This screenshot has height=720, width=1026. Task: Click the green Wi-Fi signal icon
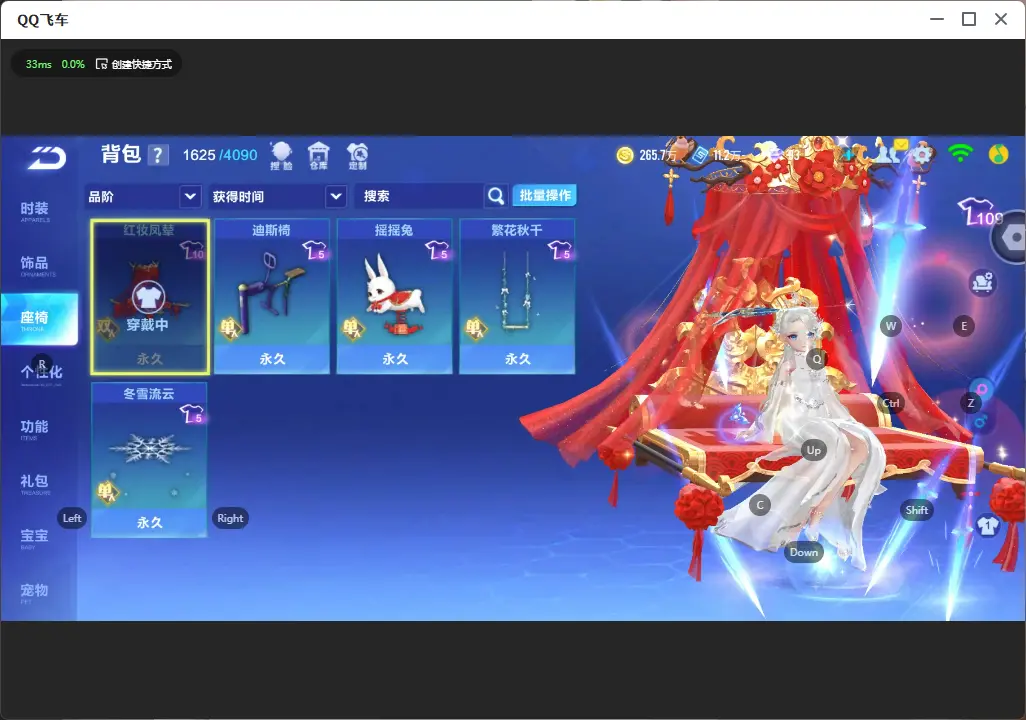coord(961,154)
